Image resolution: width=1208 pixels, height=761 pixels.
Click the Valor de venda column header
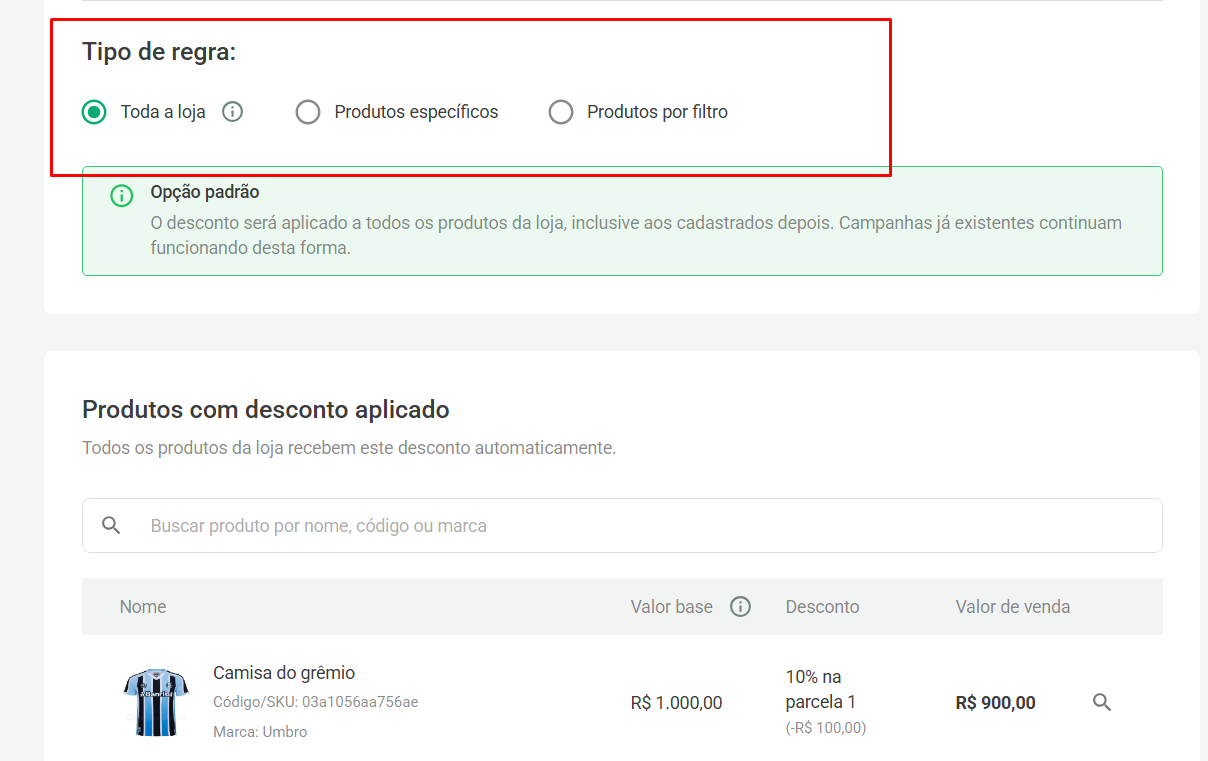click(1013, 607)
